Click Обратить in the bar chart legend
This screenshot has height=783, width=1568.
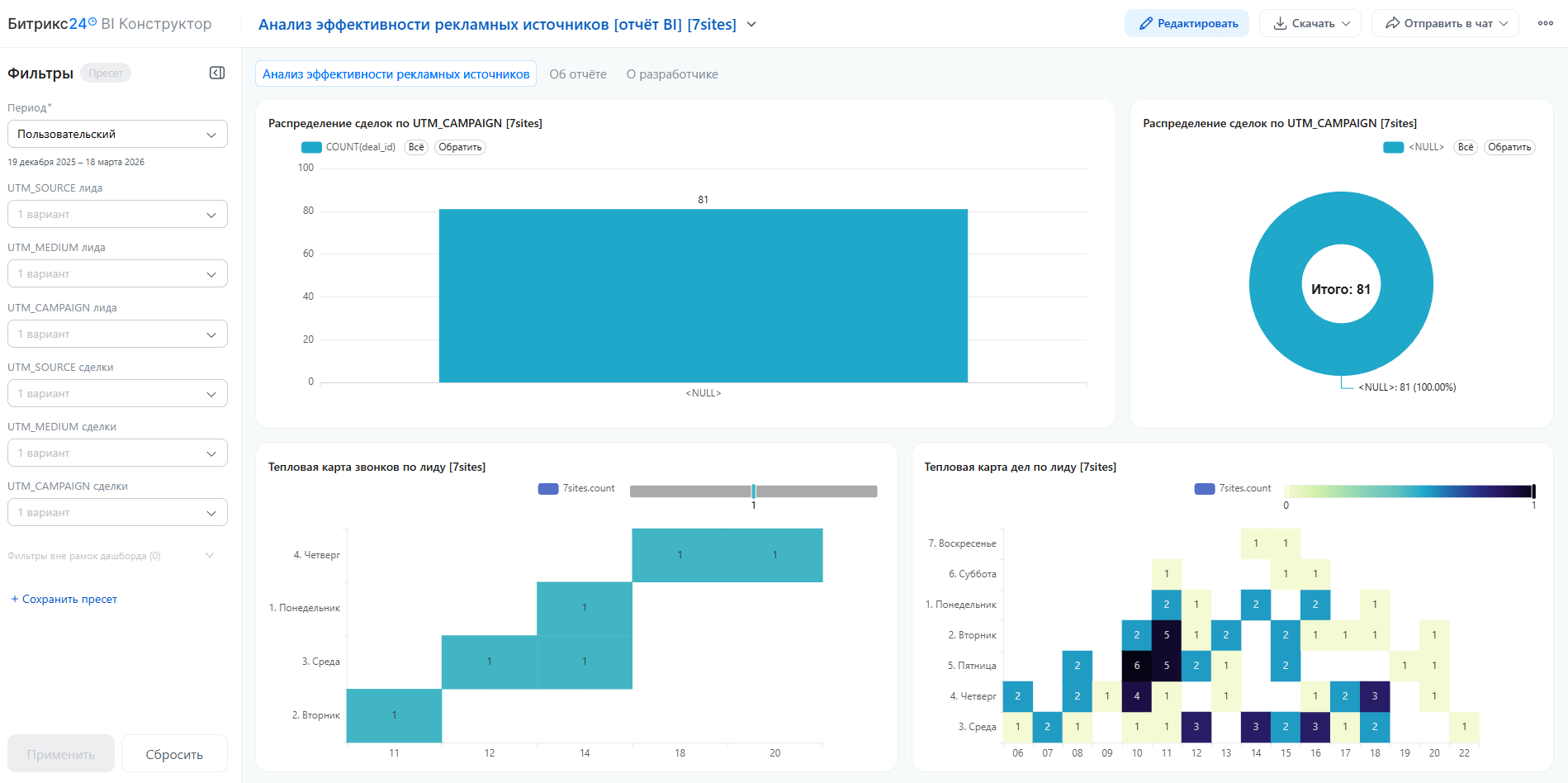460,147
